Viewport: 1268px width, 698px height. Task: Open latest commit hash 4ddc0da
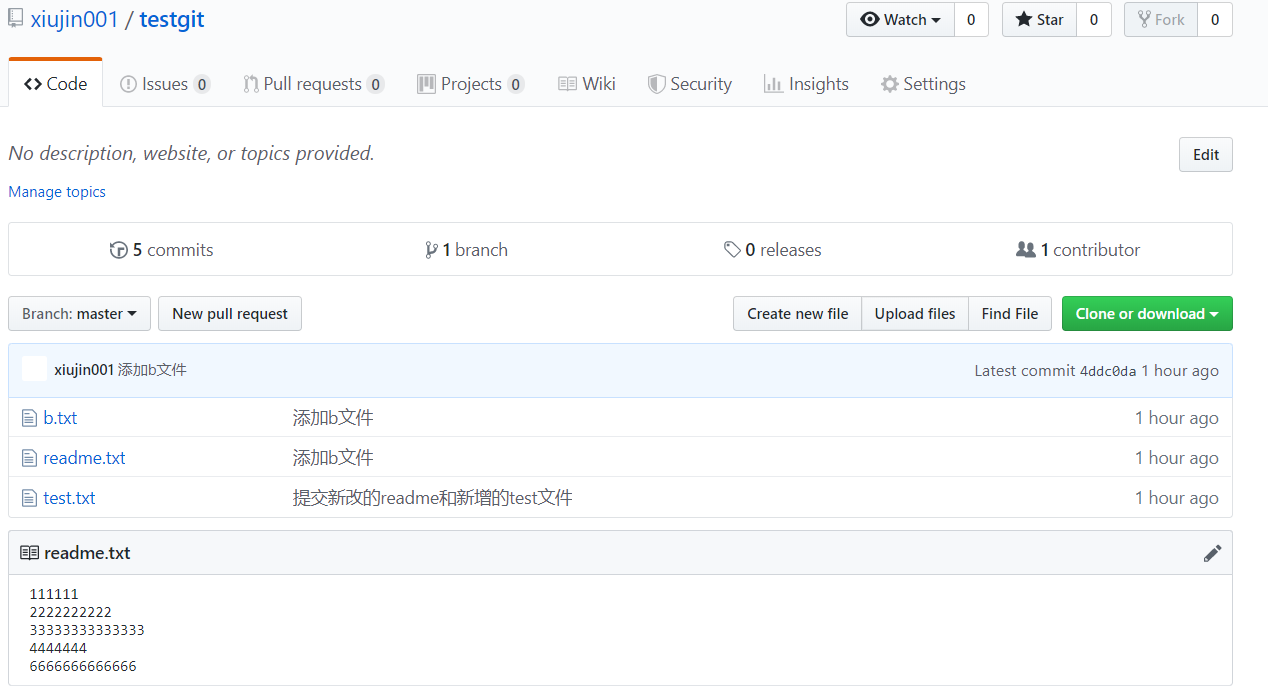[x=1108, y=371]
